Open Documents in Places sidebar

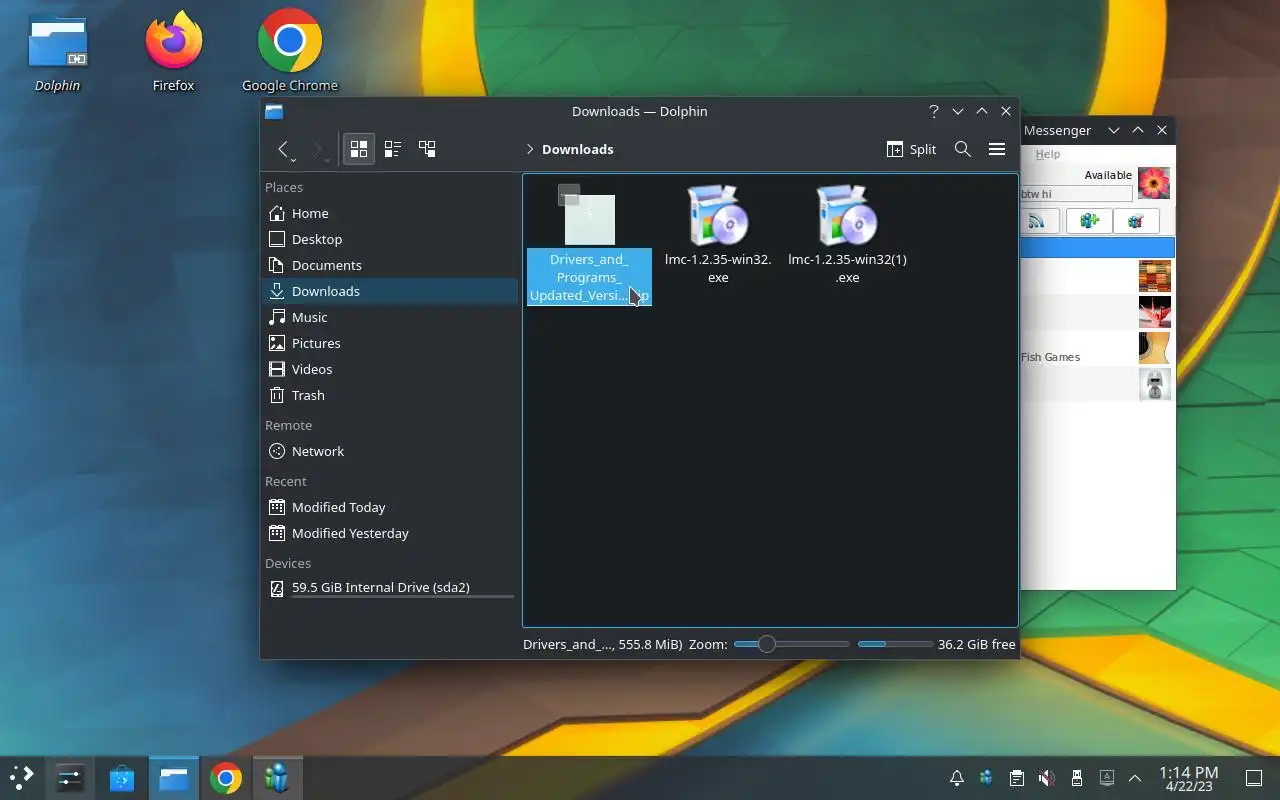(390, 265)
